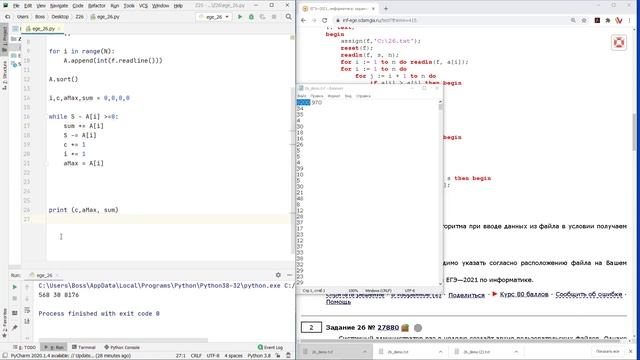Open the red extension icon in Chrome
The width and height of the screenshot is (640, 360).
[619, 20]
